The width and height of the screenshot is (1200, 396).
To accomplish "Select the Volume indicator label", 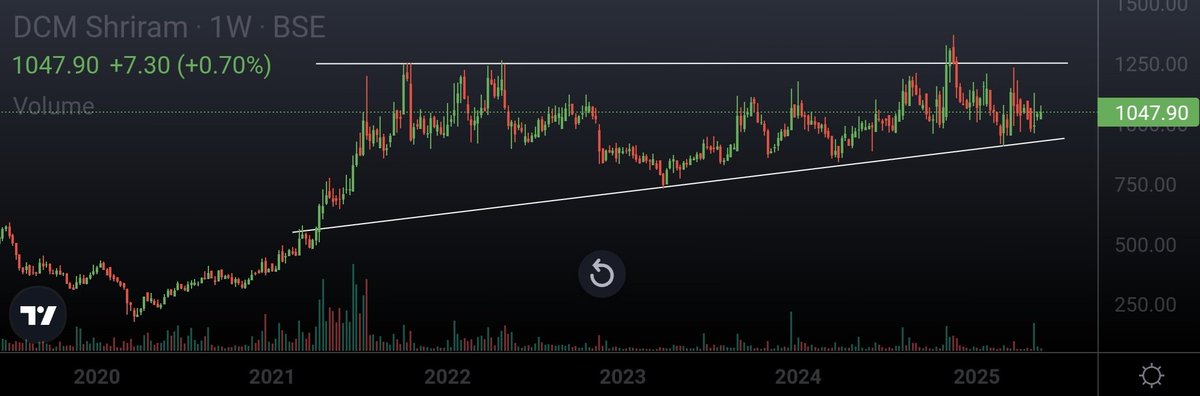I will coord(54,106).
